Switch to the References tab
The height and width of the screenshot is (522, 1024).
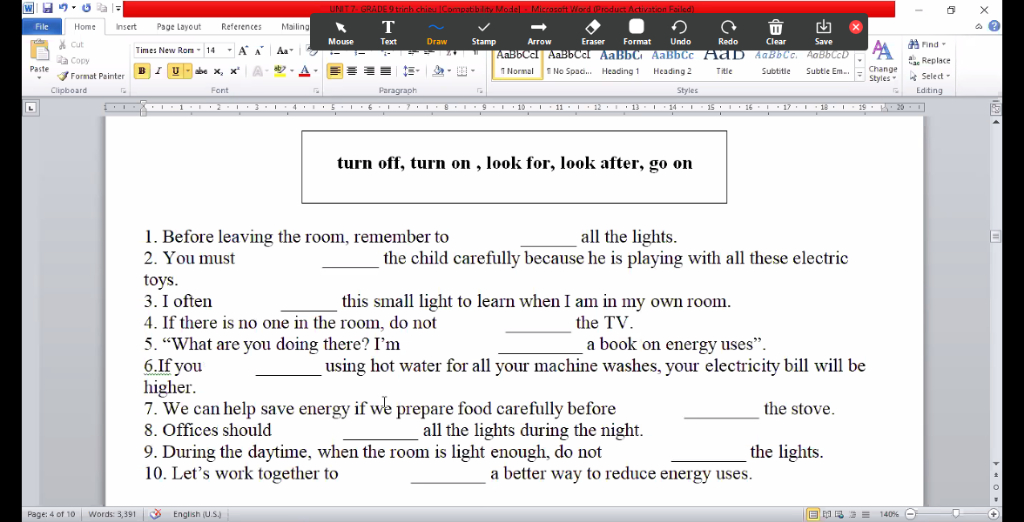click(x=241, y=27)
